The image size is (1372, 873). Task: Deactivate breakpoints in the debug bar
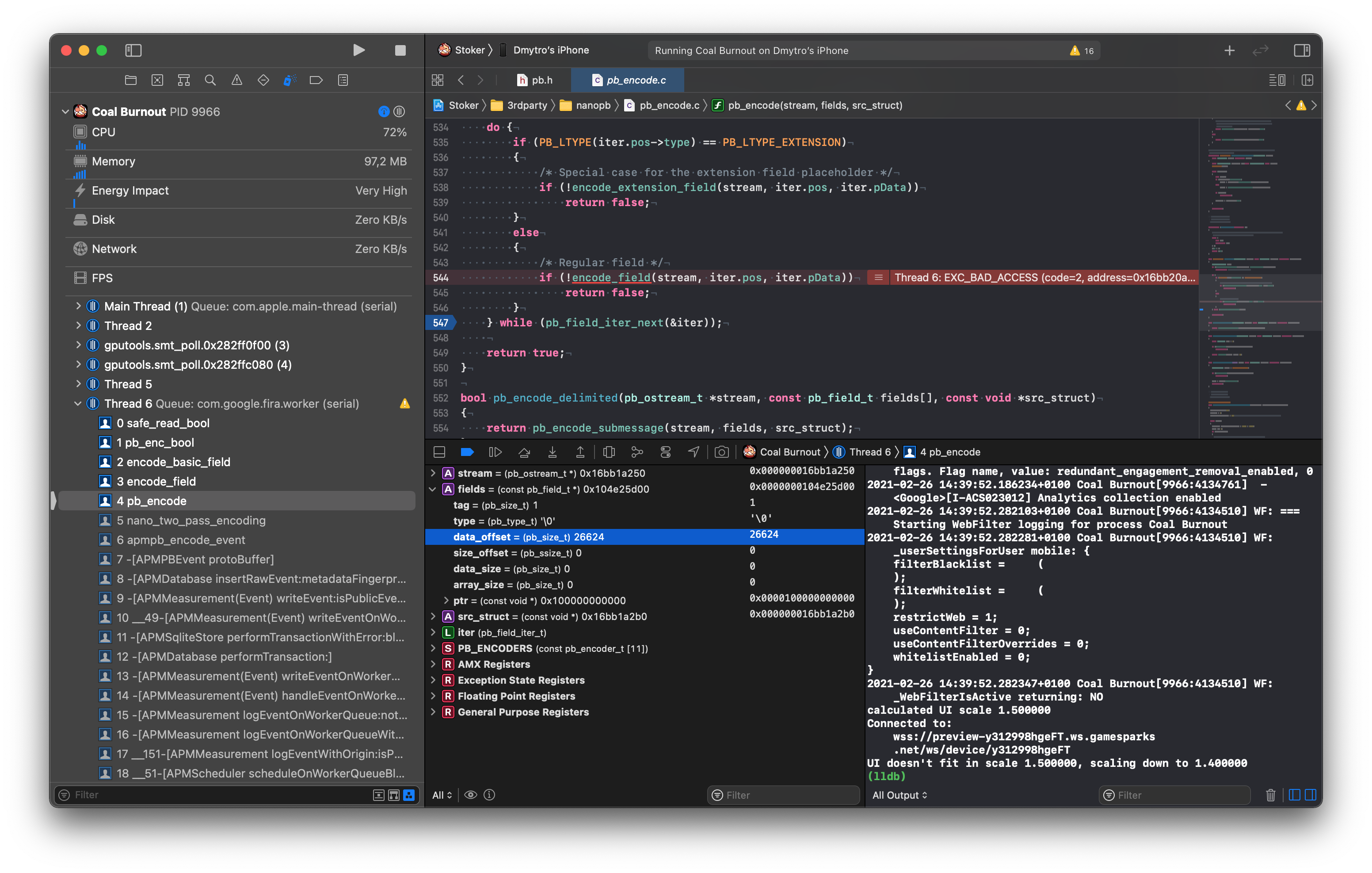pyautogui.click(x=467, y=452)
